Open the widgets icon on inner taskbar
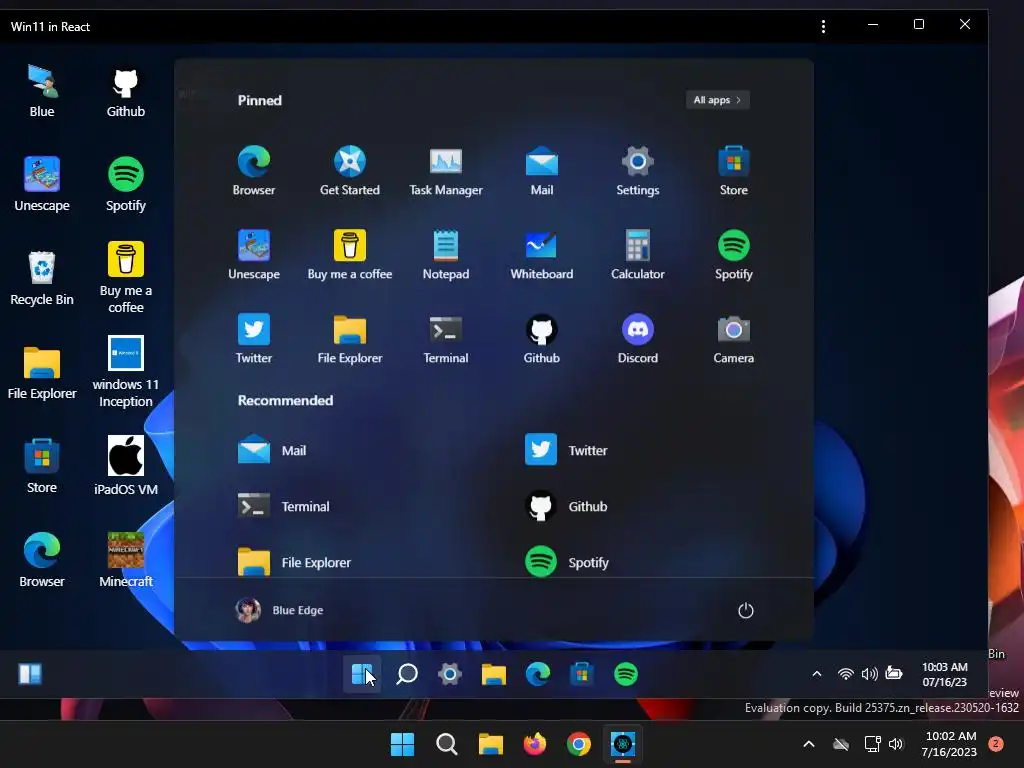 point(30,674)
